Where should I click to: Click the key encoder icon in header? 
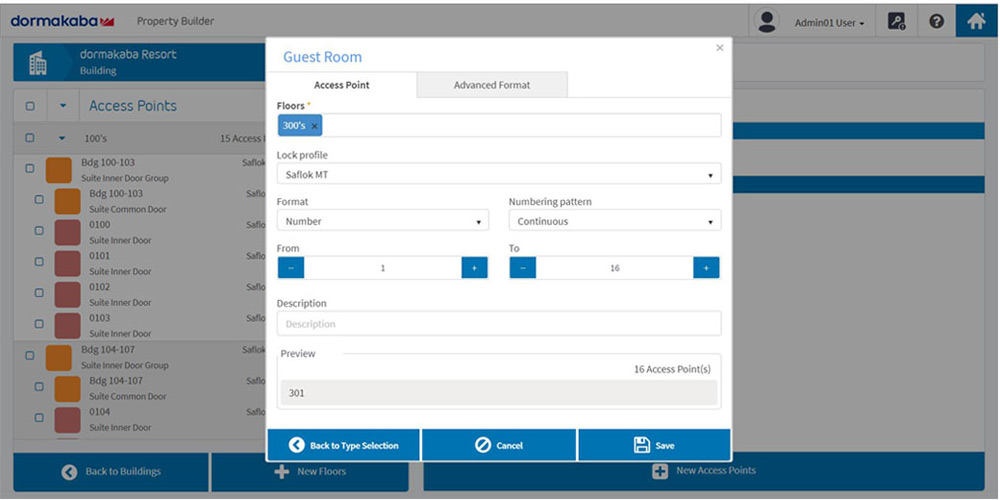coord(897,21)
